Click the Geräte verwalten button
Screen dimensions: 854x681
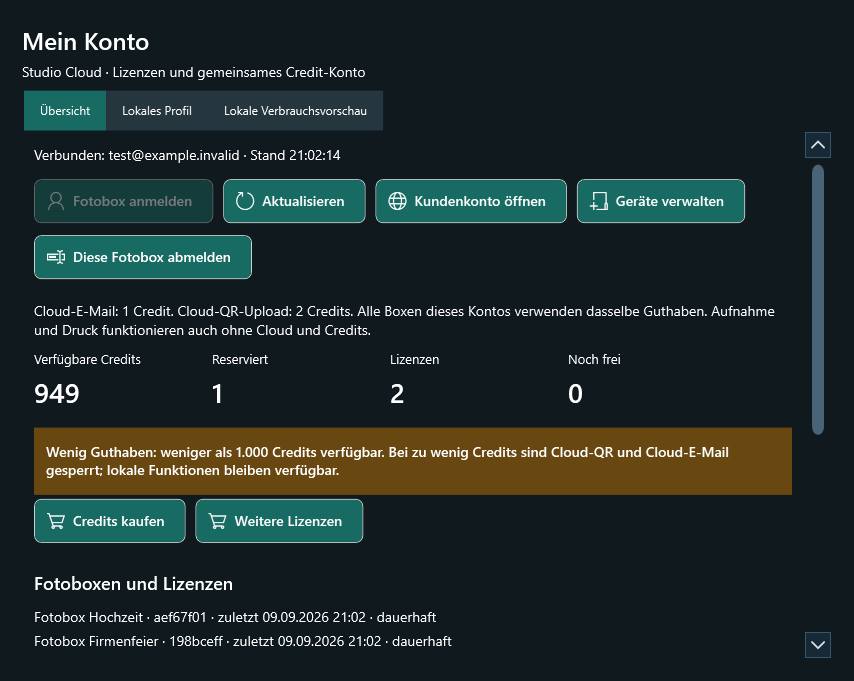tap(661, 201)
